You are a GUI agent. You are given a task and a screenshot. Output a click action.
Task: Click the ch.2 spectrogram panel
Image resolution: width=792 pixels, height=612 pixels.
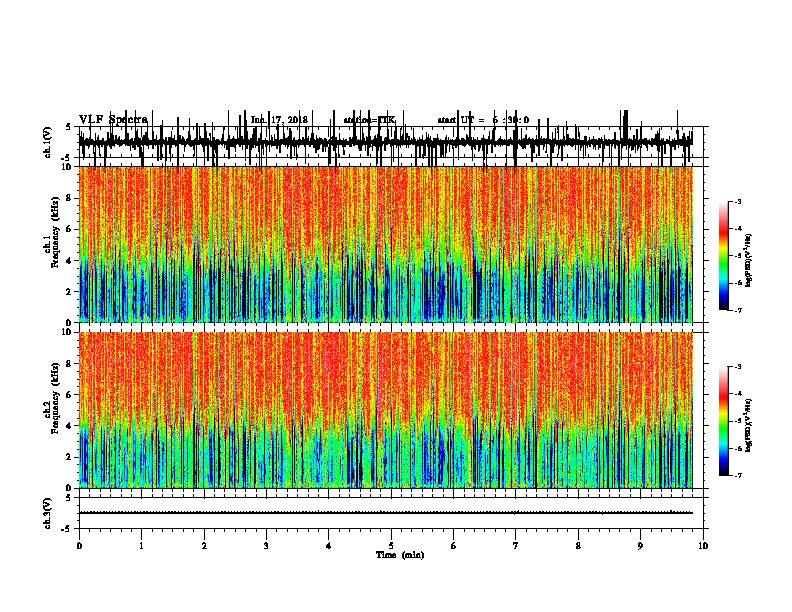tap(386, 410)
